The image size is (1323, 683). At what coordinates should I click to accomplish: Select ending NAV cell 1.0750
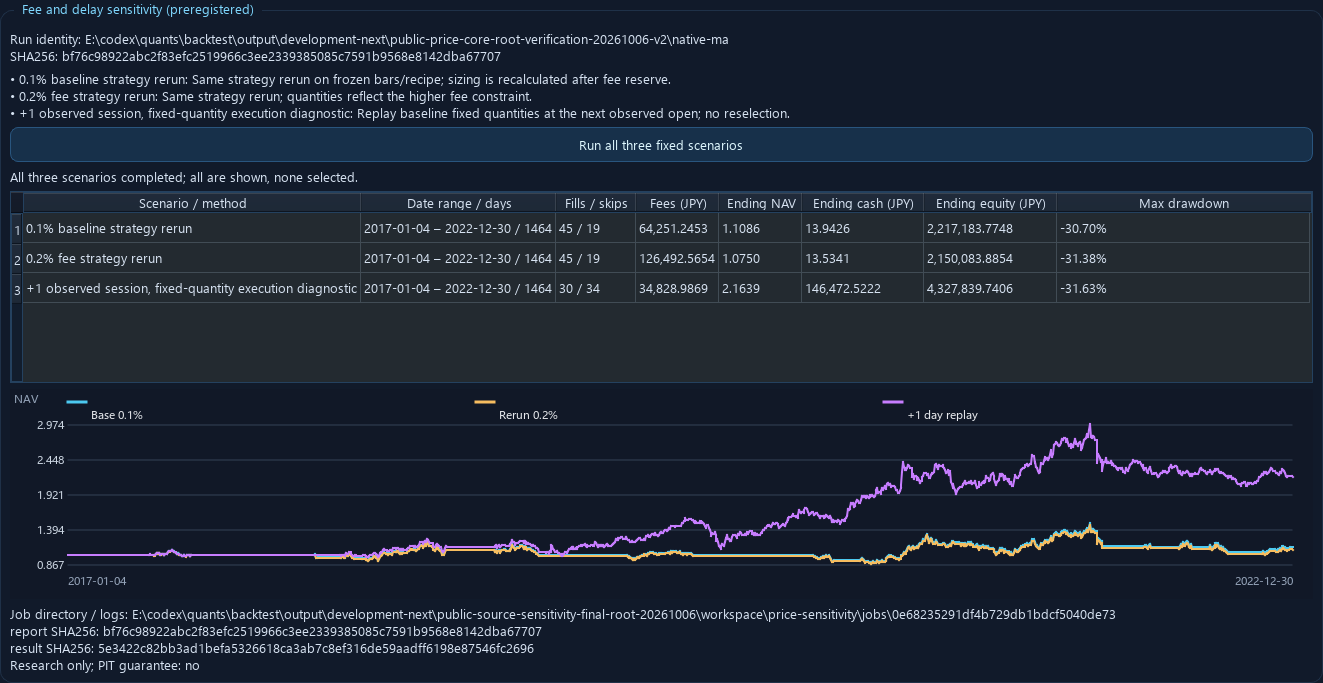pos(761,258)
